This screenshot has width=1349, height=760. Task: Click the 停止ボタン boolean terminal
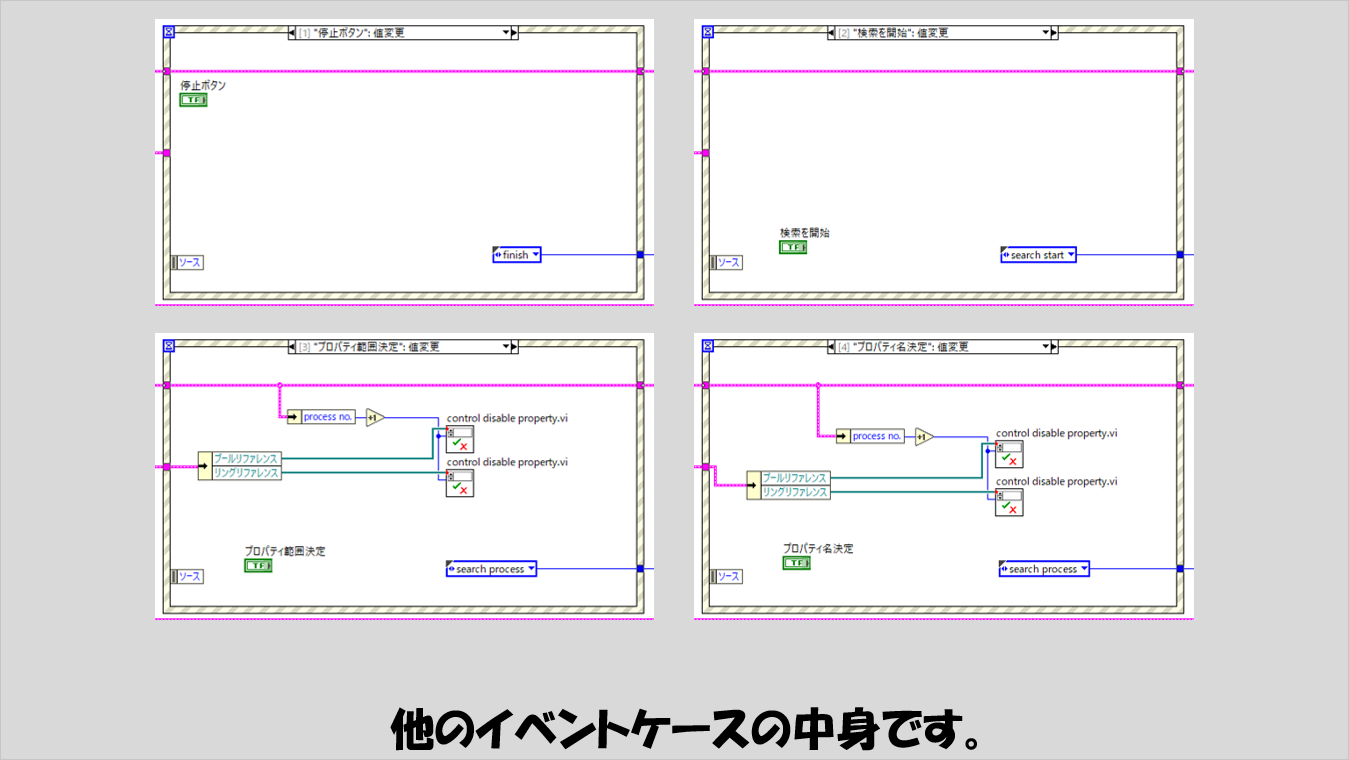pyautogui.click(x=193, y=100)
